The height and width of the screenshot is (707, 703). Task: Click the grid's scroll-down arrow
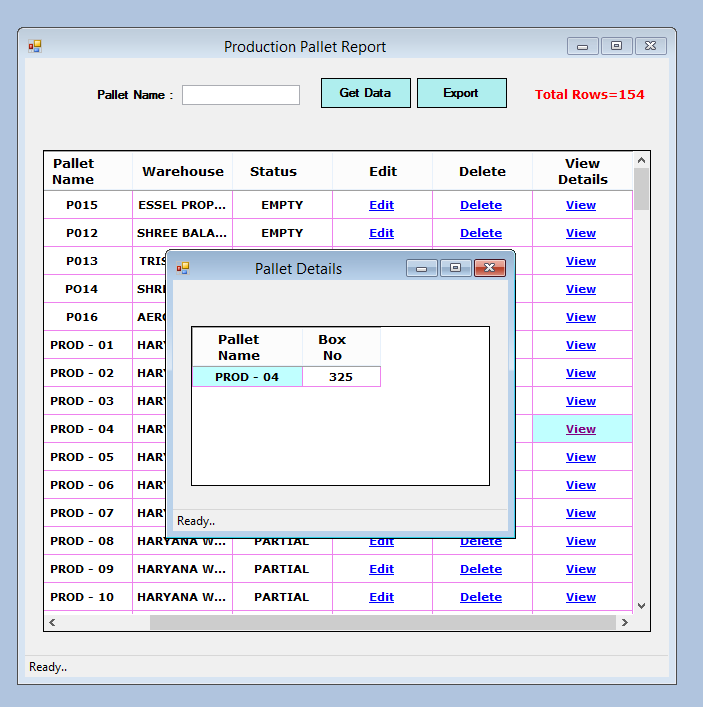tap(641, 606)
